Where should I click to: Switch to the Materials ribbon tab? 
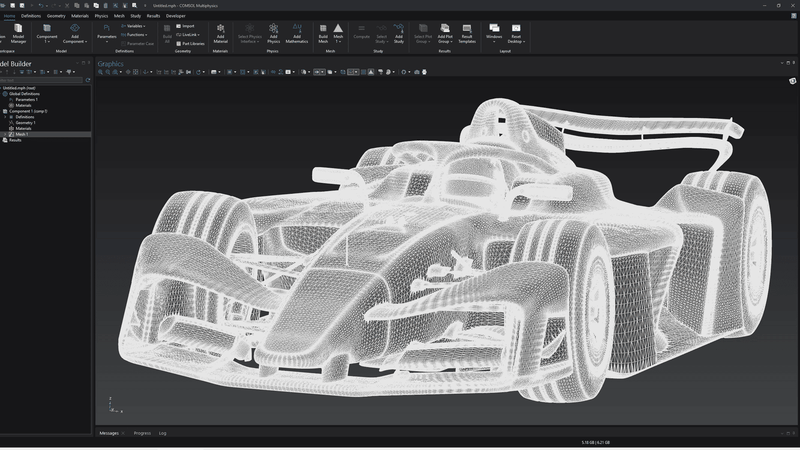80,16
